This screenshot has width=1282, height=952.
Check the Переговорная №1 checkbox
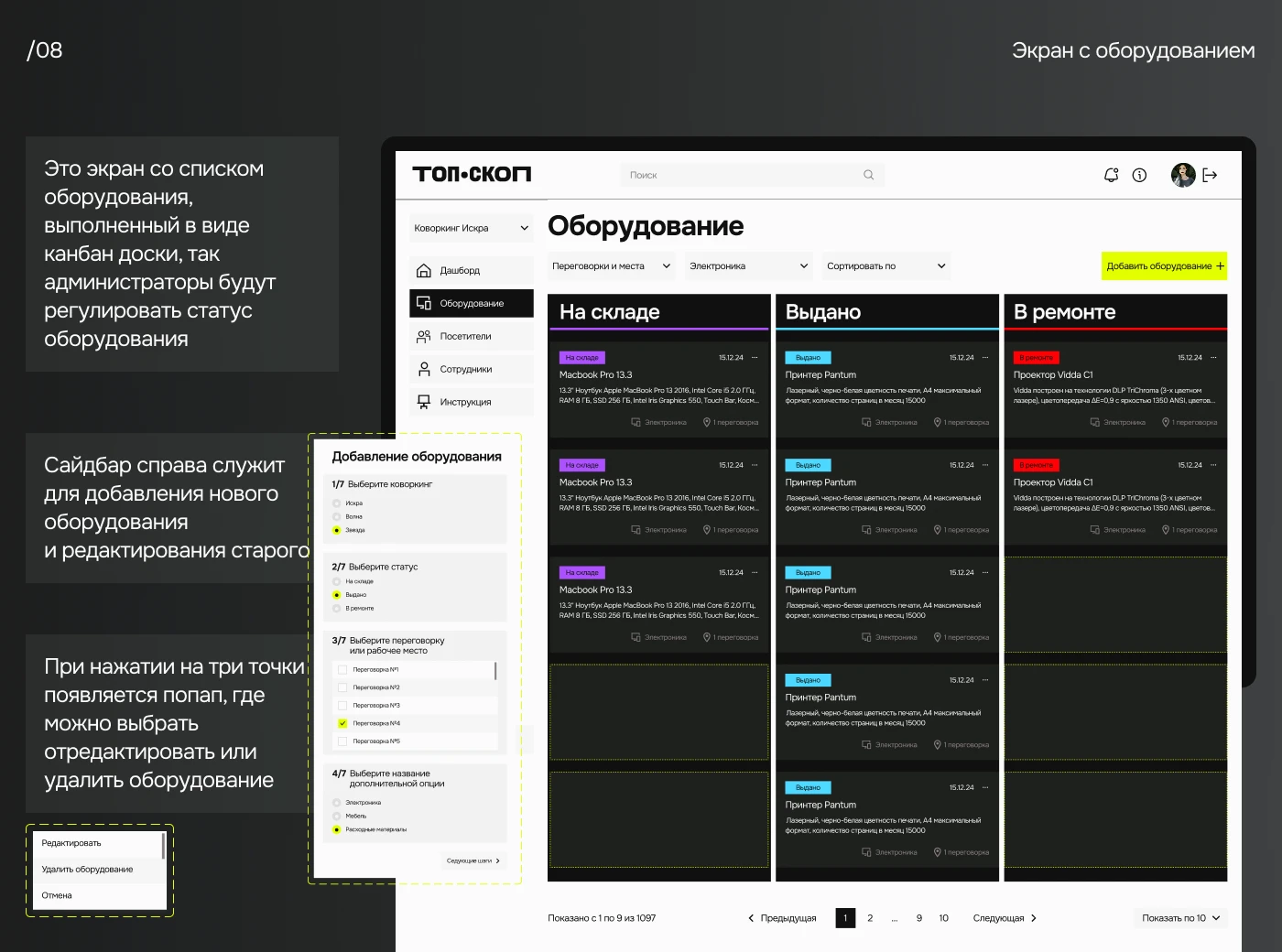point(342,670)
